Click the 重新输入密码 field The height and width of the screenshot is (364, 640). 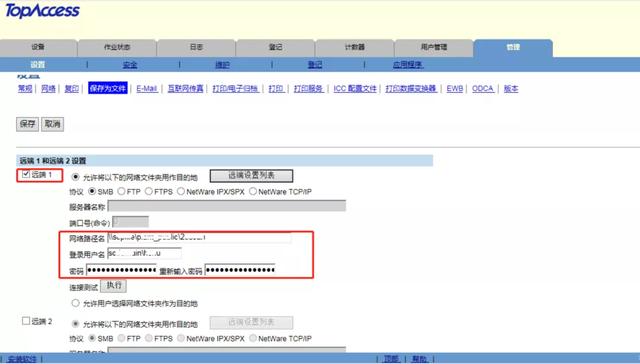click(x=240, y=270)
